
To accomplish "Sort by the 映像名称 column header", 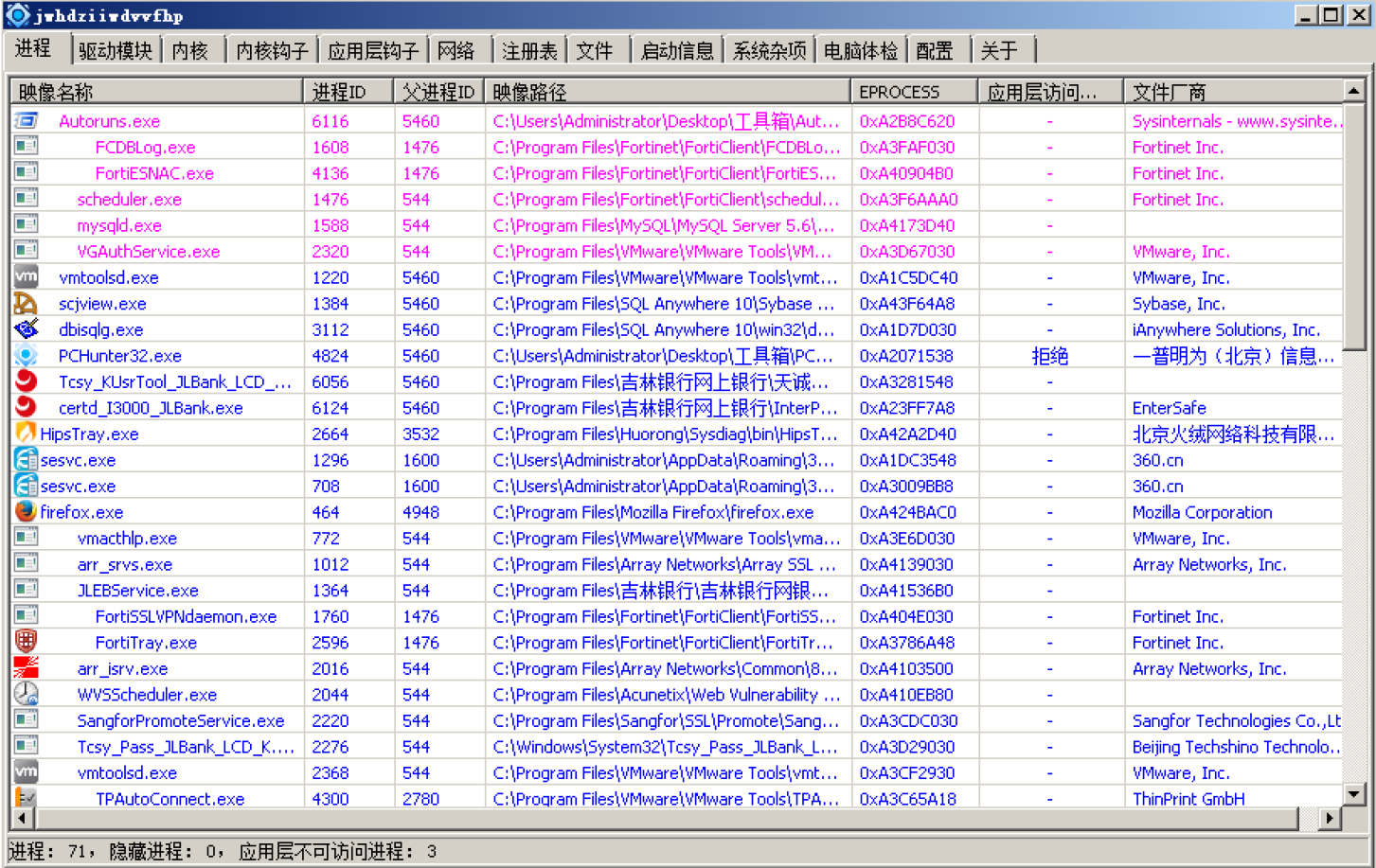I will [x=157, y=92].
